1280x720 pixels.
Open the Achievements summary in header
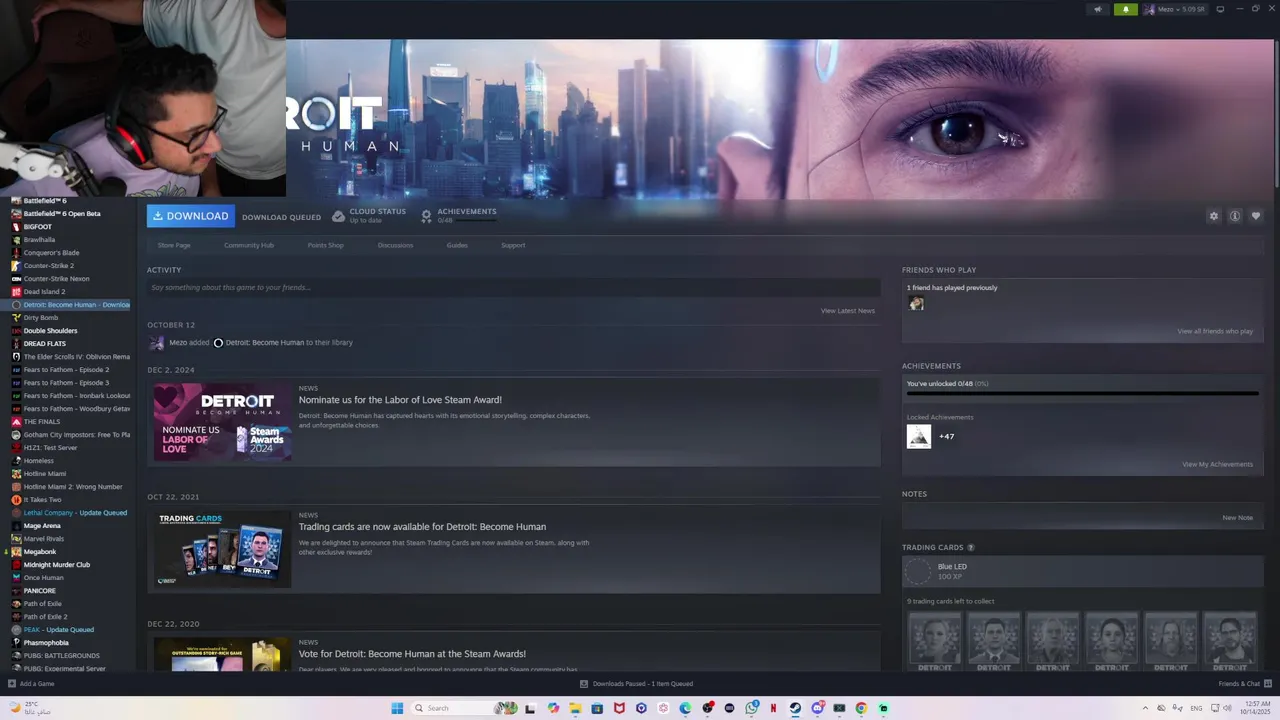pos(459,215)
